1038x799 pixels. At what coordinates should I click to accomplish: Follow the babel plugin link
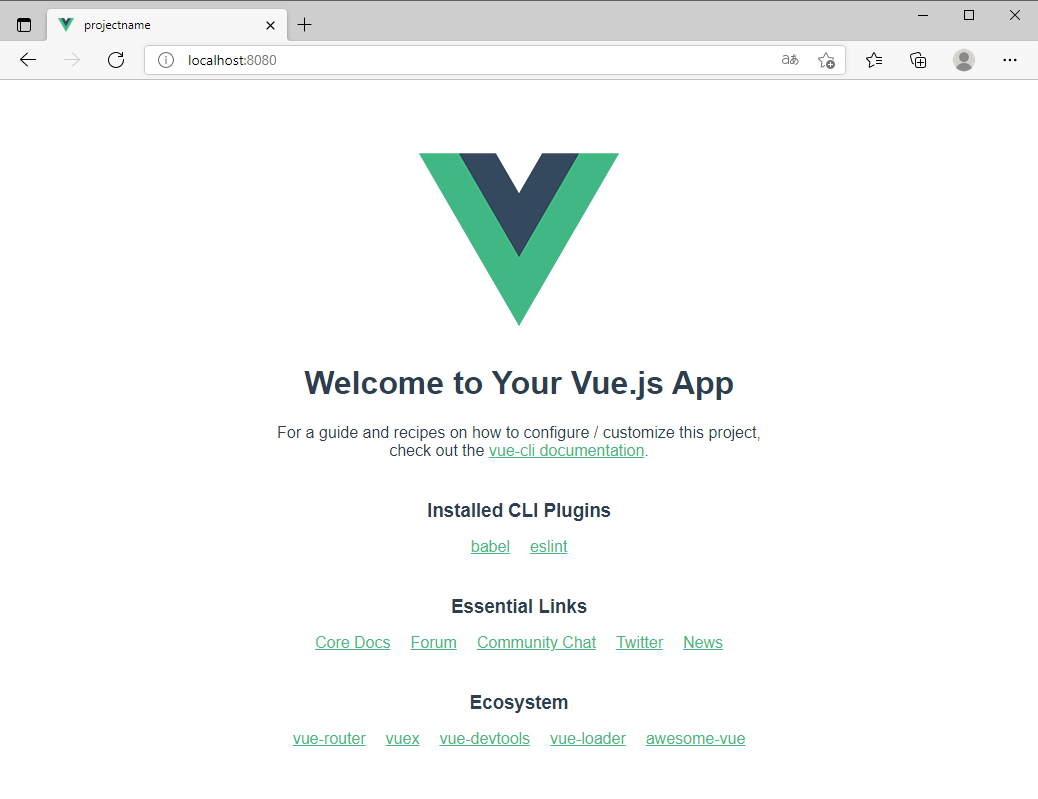coord(490,547)
